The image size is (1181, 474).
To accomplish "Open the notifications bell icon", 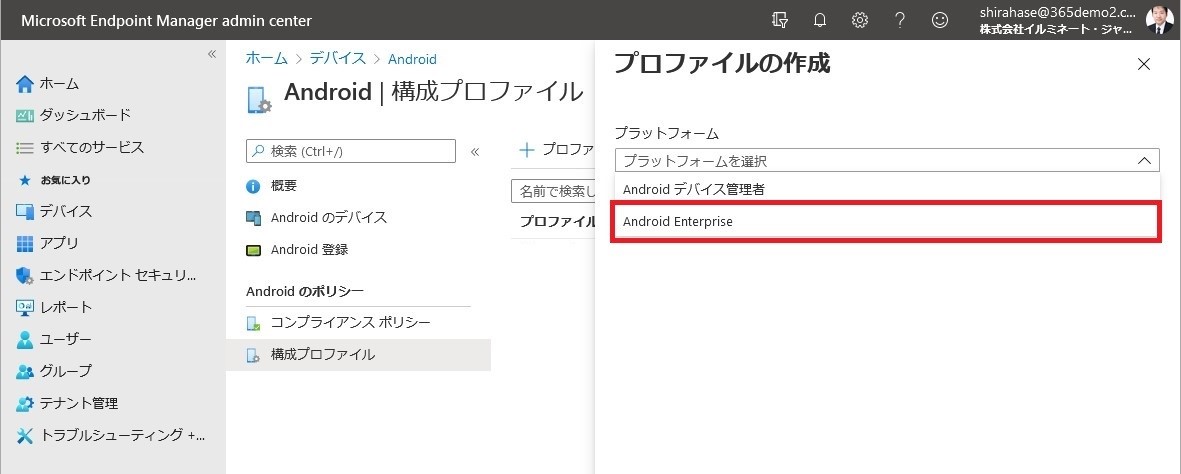I will point(820,20).
